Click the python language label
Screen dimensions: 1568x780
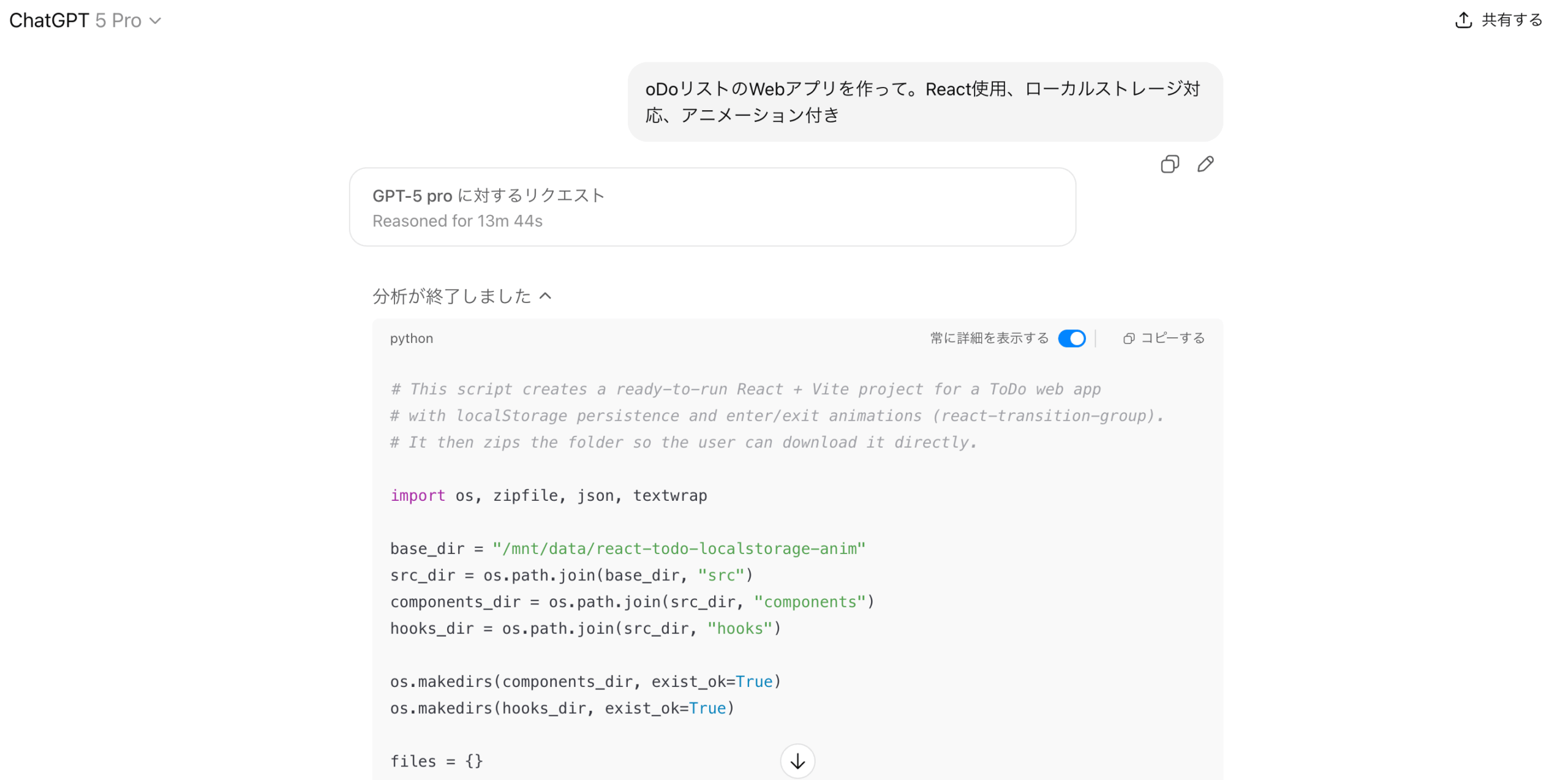tap(411, 339)
